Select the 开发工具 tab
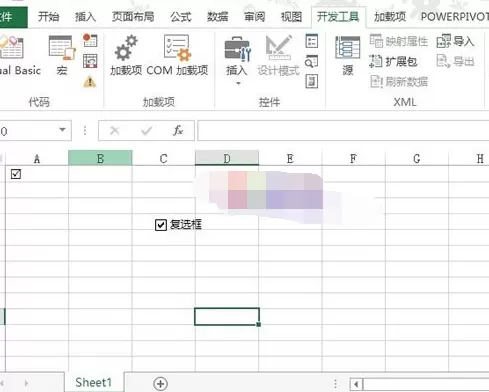The image size is (489, 392). click(x=338, y=16)
